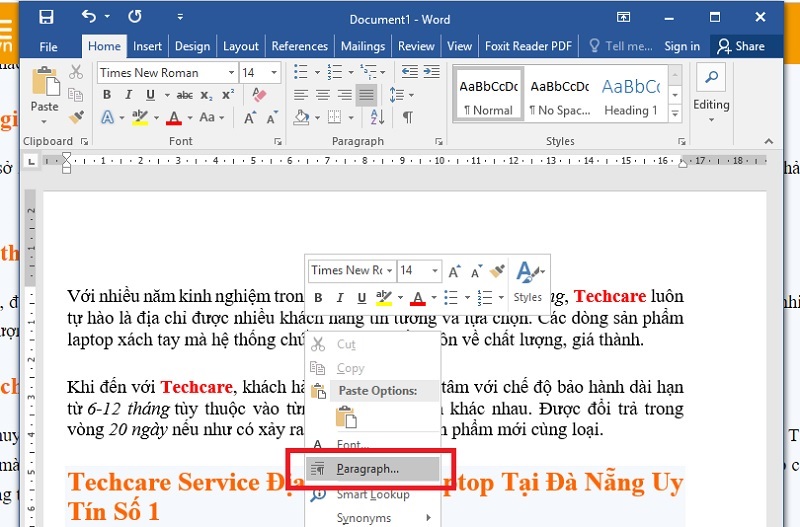Viewport: 800px width, 527px height.
Task: Align text left in ribbon
Action: [301, 95]
